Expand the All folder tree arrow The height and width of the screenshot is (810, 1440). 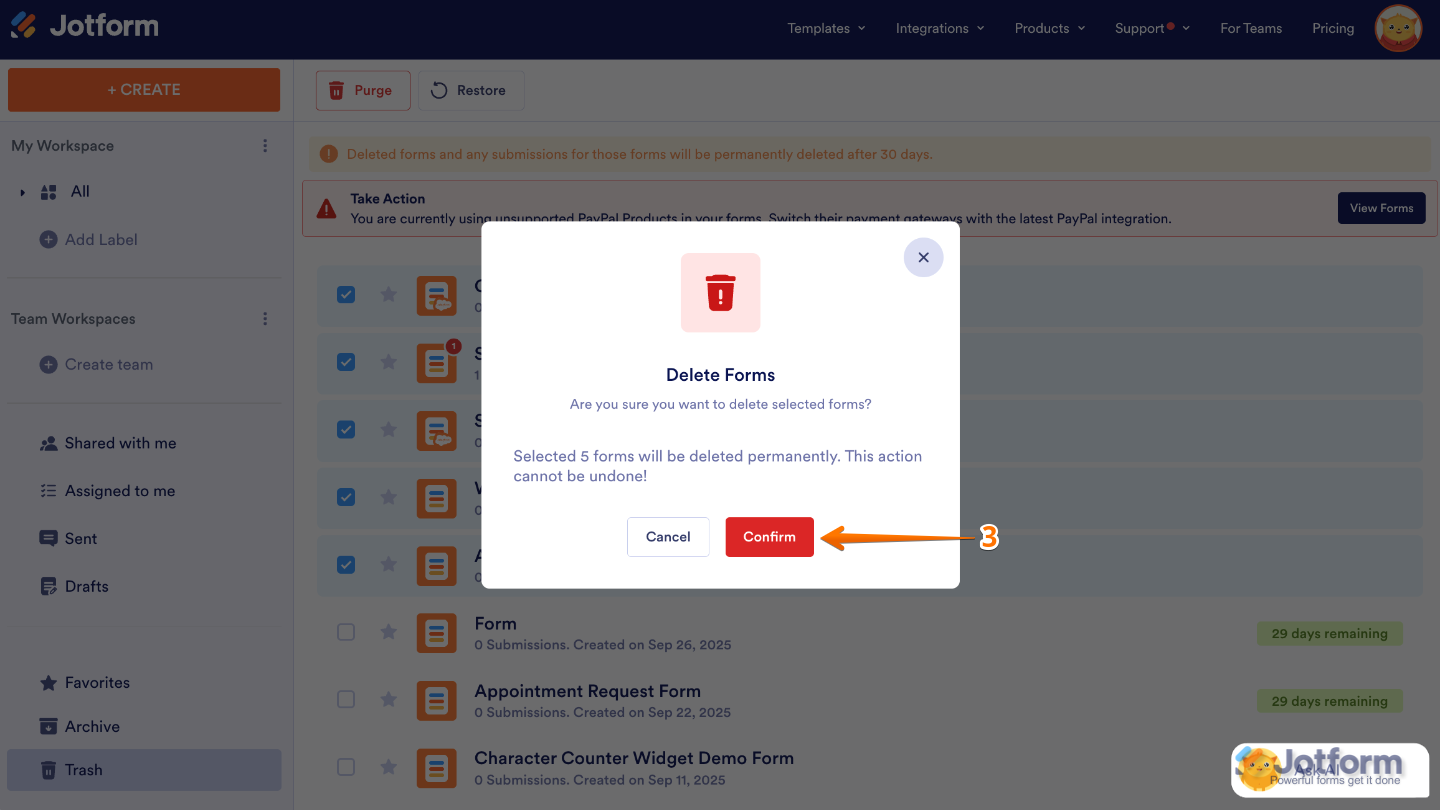coord(22,192)
